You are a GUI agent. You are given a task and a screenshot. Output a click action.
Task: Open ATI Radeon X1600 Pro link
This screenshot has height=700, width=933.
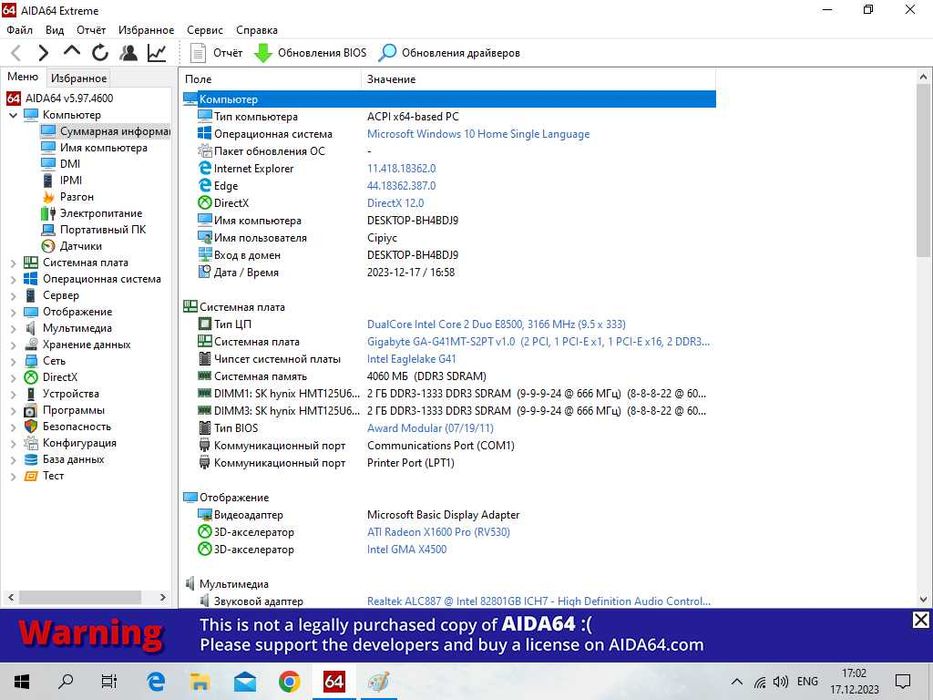439,532
